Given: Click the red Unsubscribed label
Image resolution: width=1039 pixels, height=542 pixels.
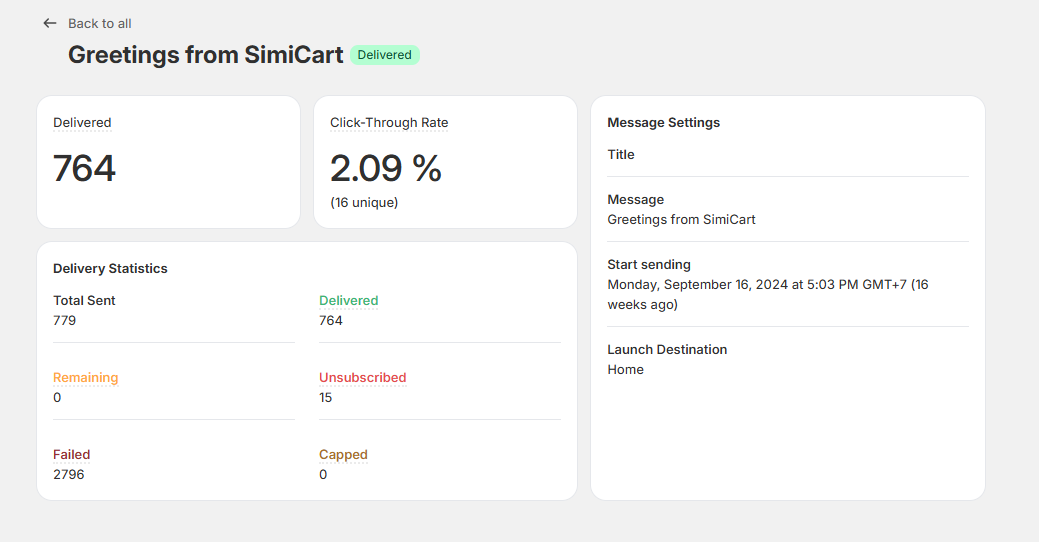Looking at the screenshot, I should (x=362, y=377).
